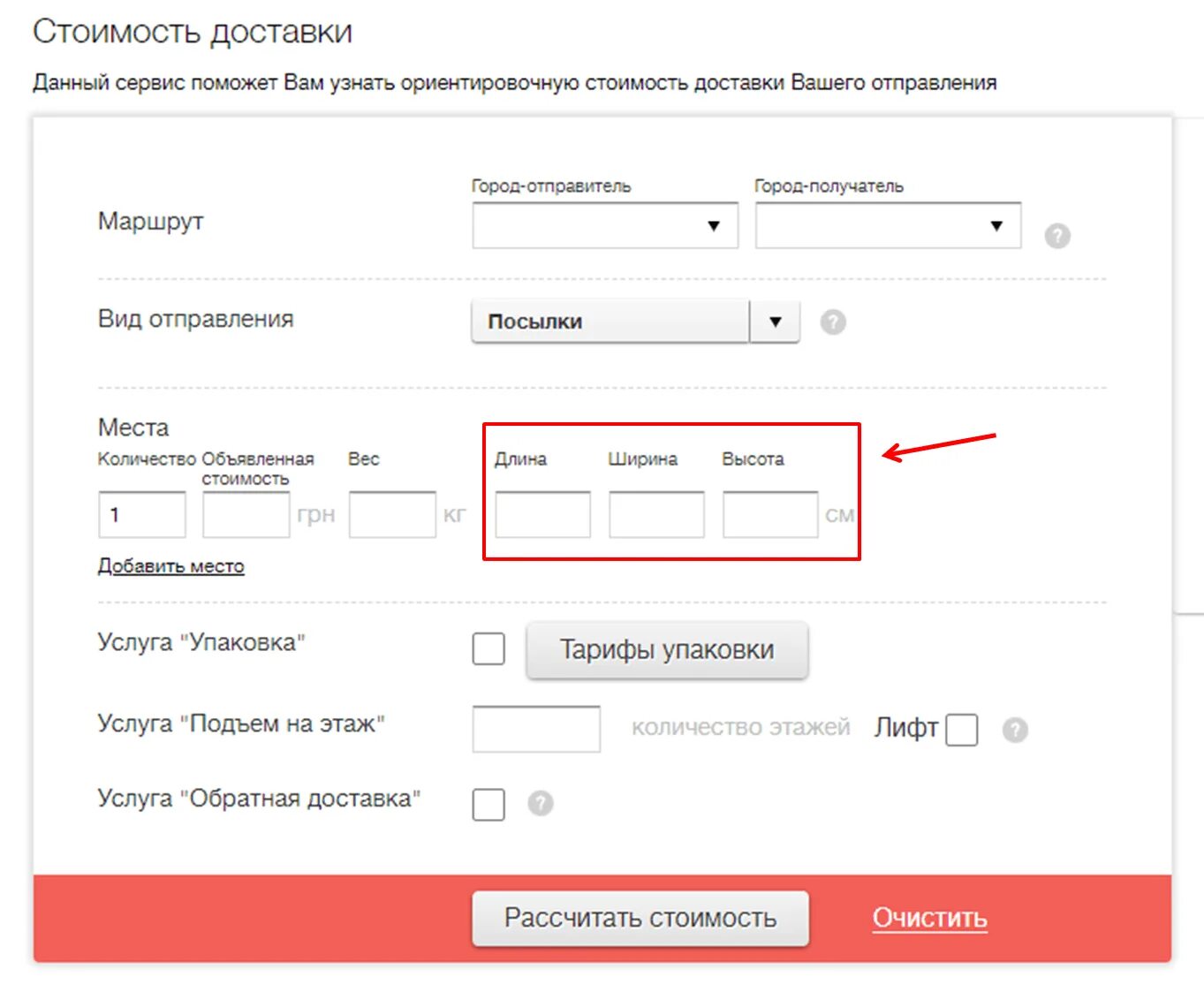Click the Очистить link
The width and height of the screenshot is (1204, 992).
pos(930,919)
